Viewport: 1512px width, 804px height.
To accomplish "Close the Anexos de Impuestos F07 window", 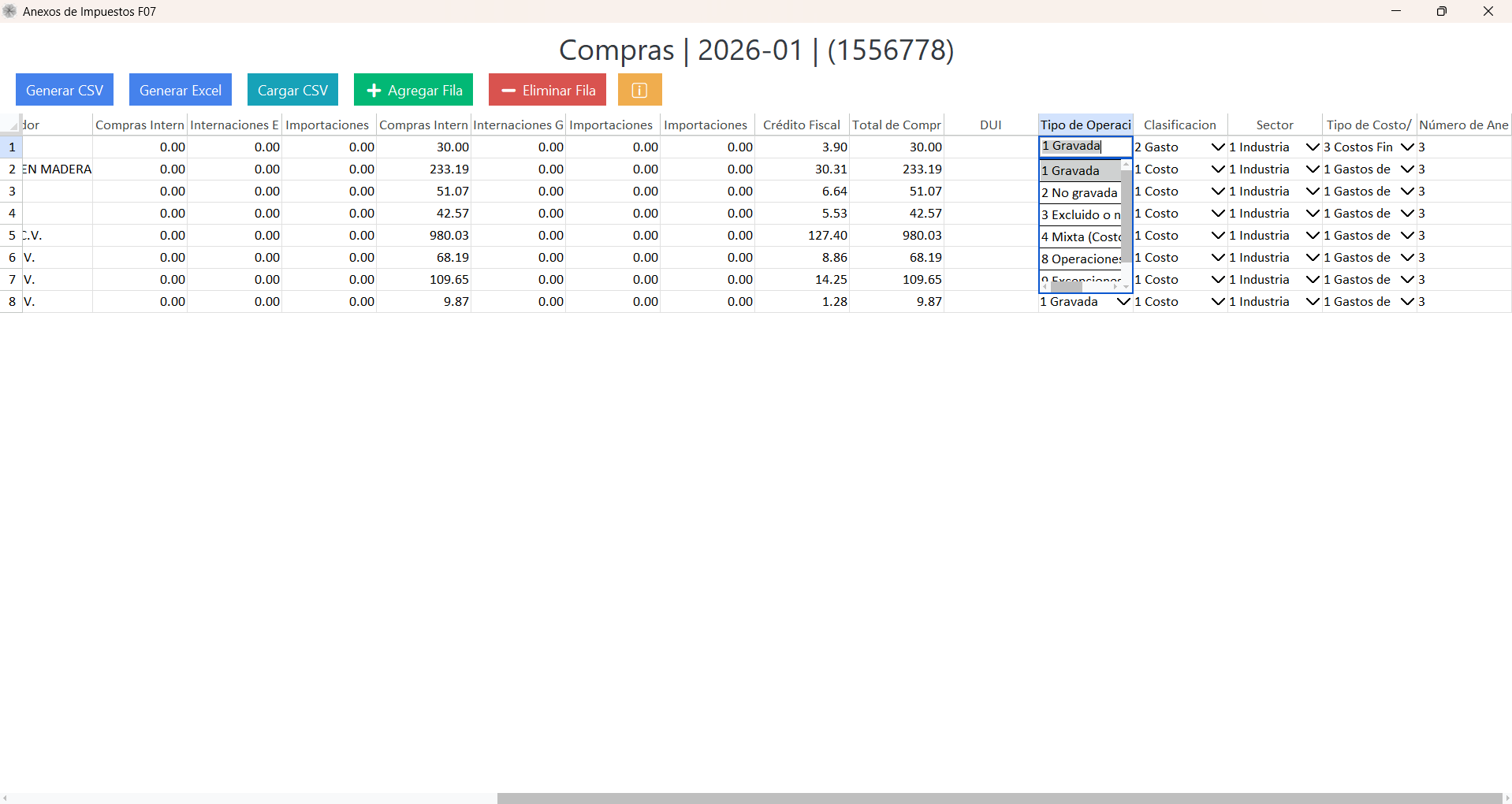I will [1488, 11].
